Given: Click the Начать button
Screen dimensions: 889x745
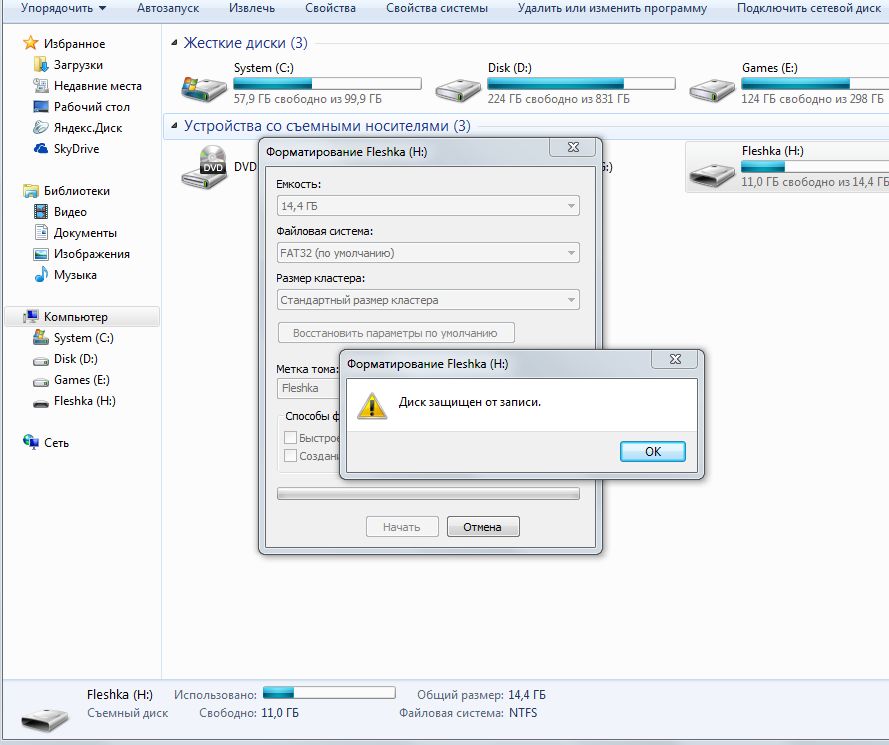Looking at the screenshot, I should 402,527.
